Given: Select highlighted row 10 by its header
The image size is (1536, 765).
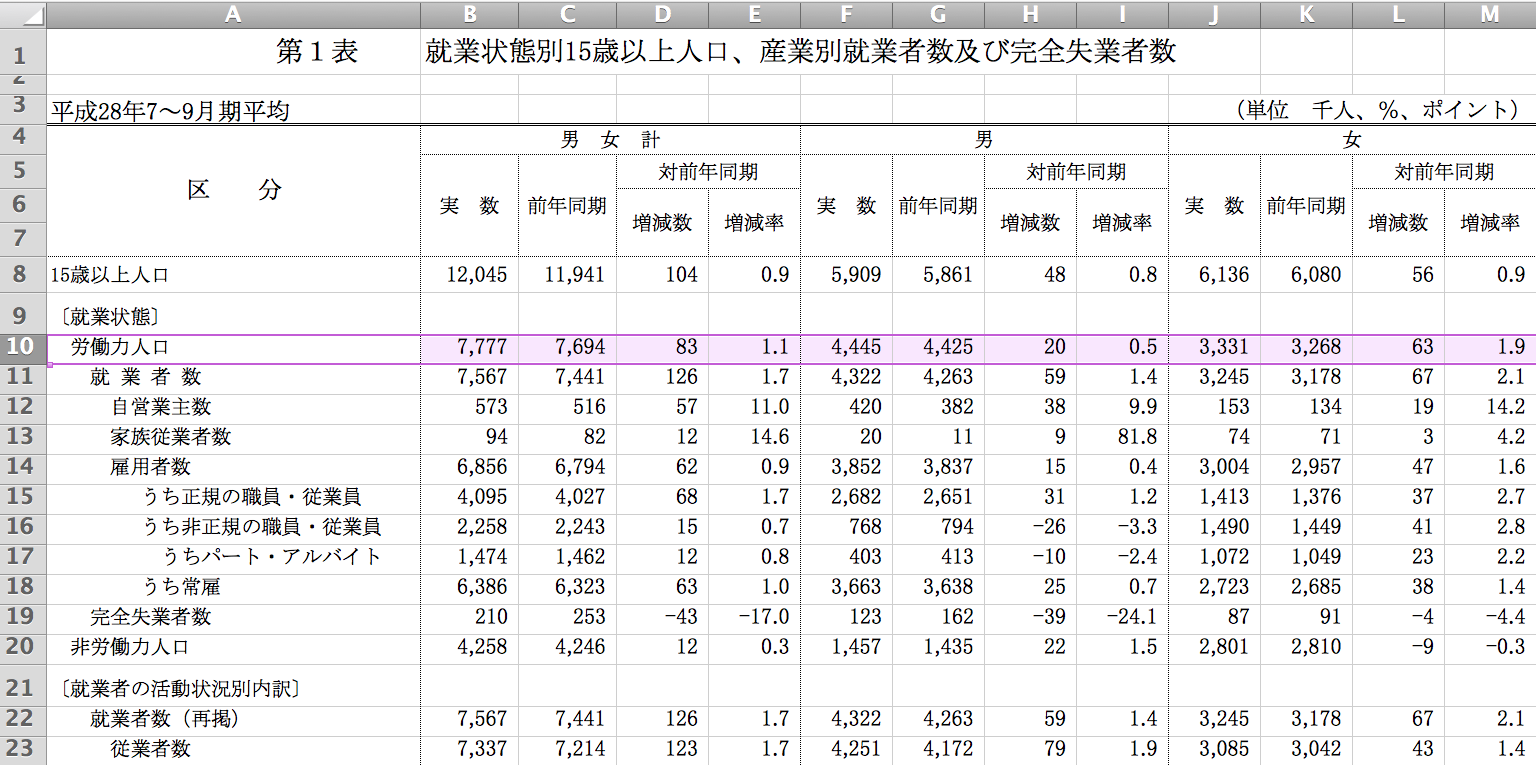Looking at the screenshot, I should 23,347.
